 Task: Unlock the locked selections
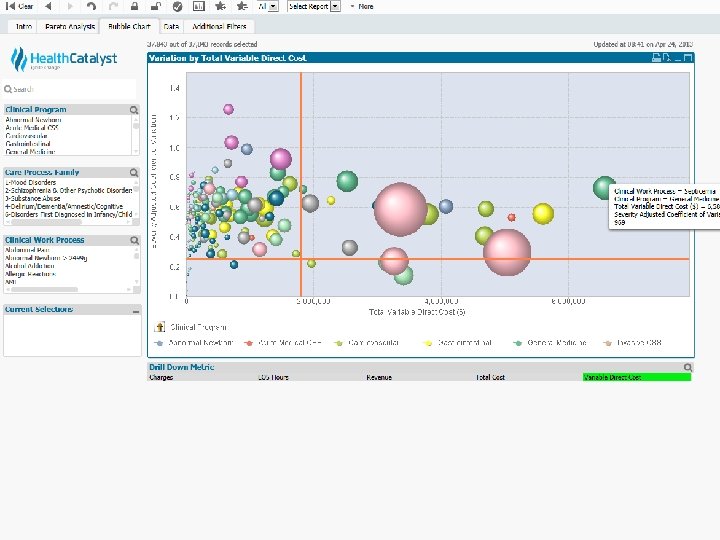156,6
